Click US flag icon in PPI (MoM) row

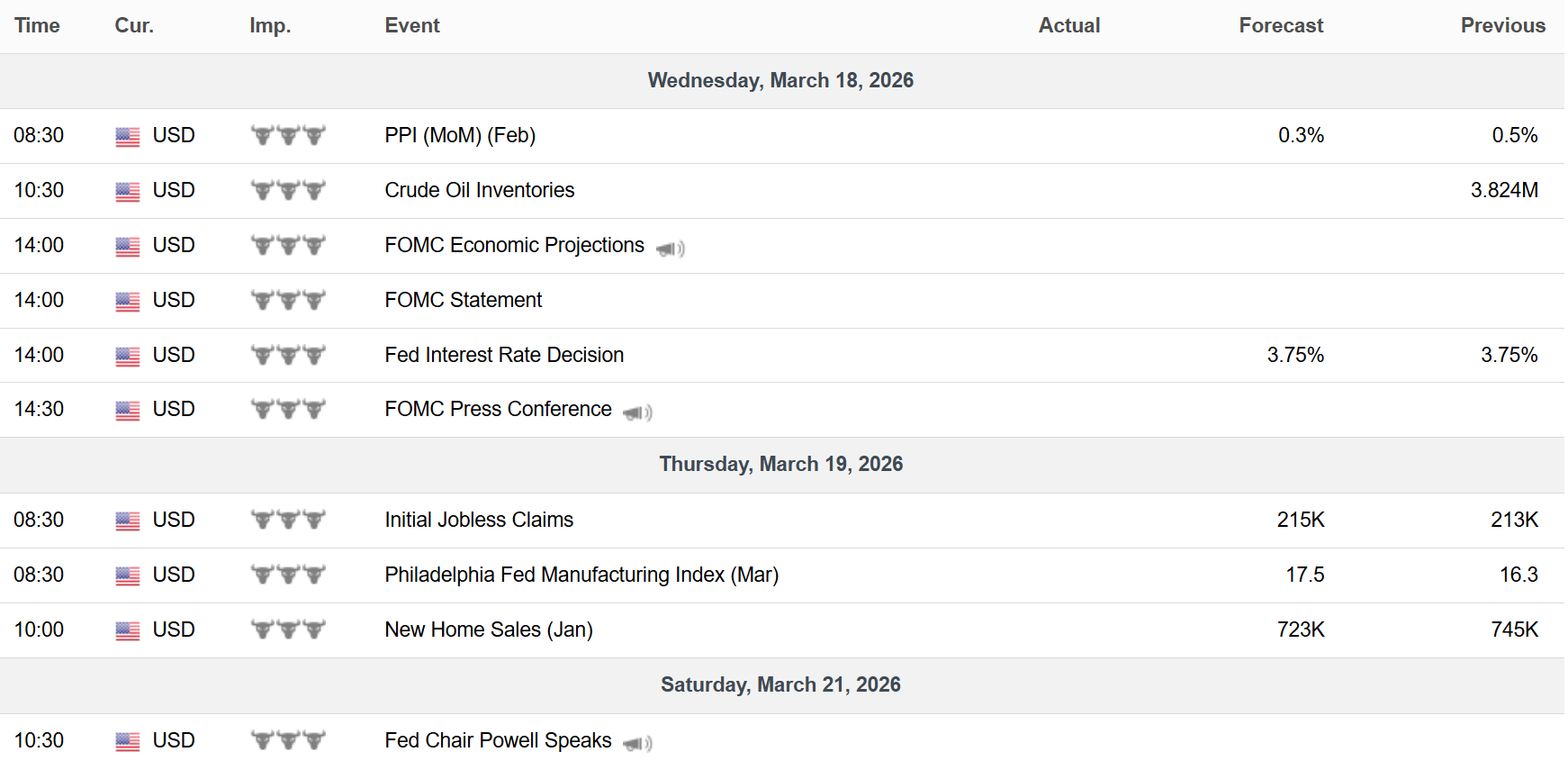(128, 137)
